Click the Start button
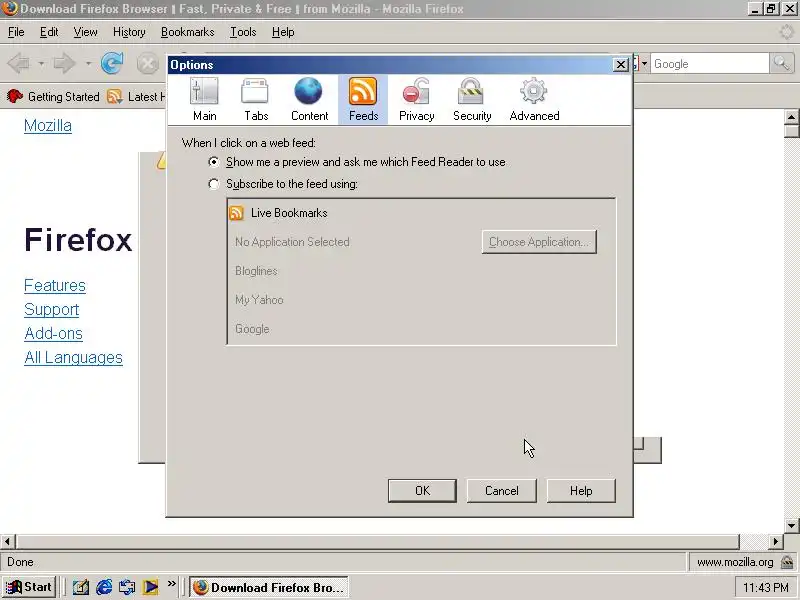This screenshot has height=600, width=800. 30,587
